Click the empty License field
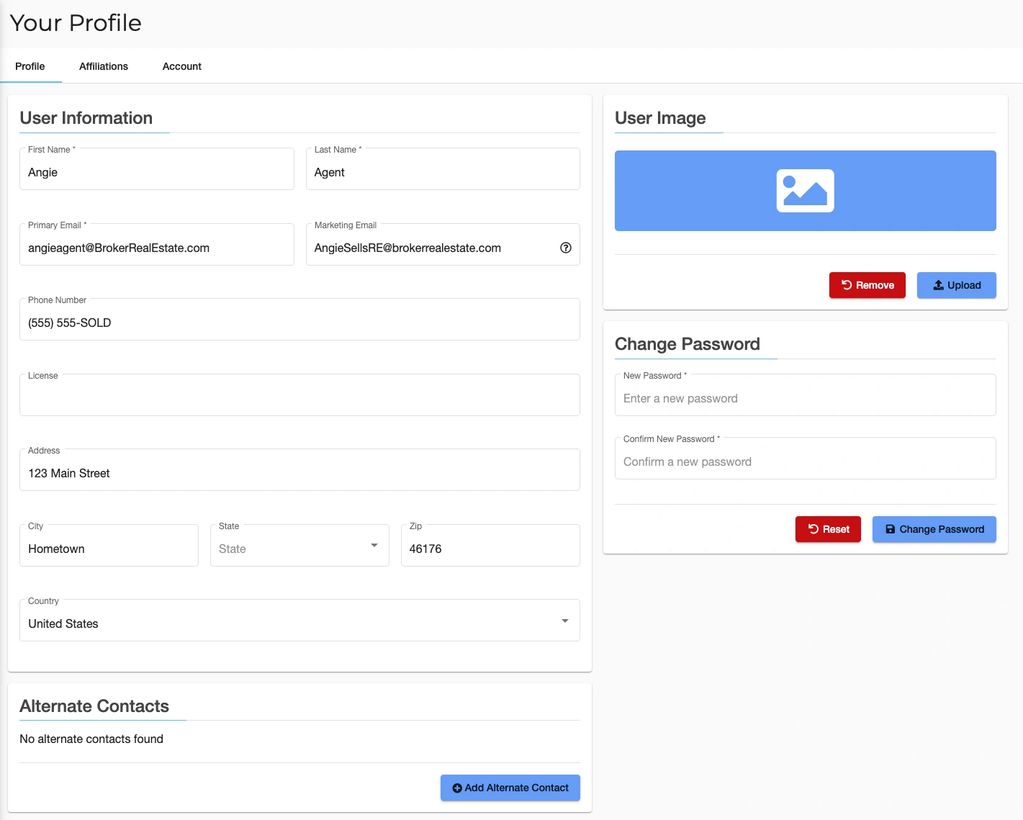This screenshot has width=1023, height=820. 299,398
